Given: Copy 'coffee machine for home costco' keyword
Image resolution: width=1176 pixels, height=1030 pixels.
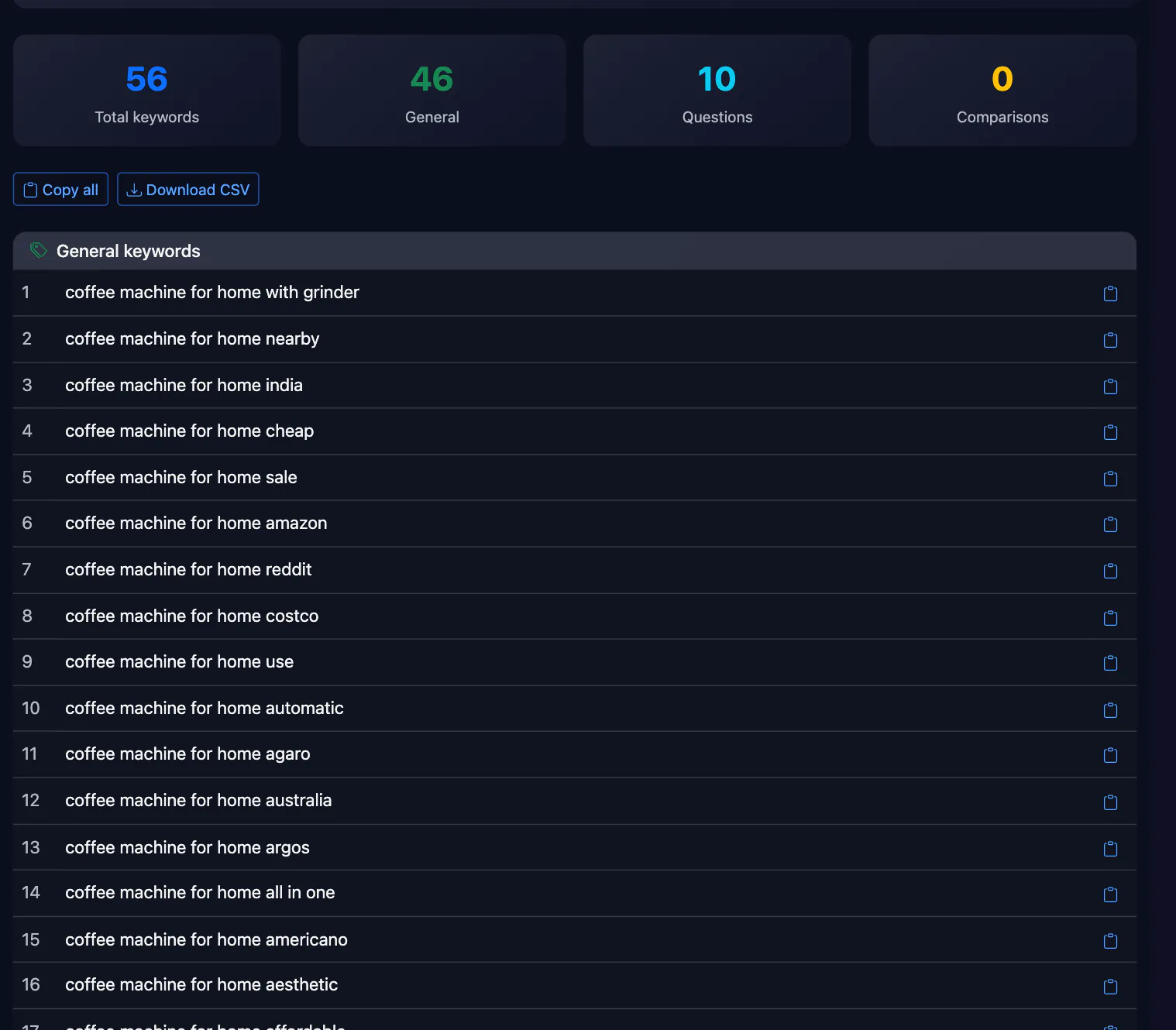Looking at the screenshot, I should pyautogui.click(x=1110, y=617).
